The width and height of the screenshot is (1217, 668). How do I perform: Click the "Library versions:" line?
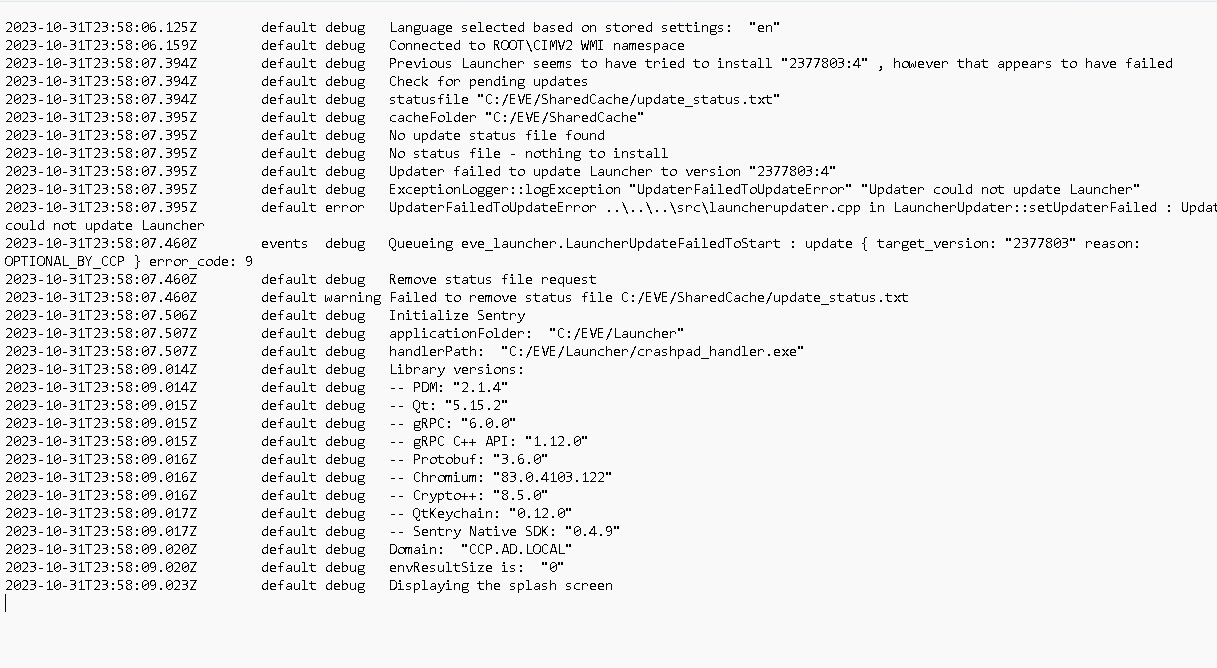click(456, 369)
